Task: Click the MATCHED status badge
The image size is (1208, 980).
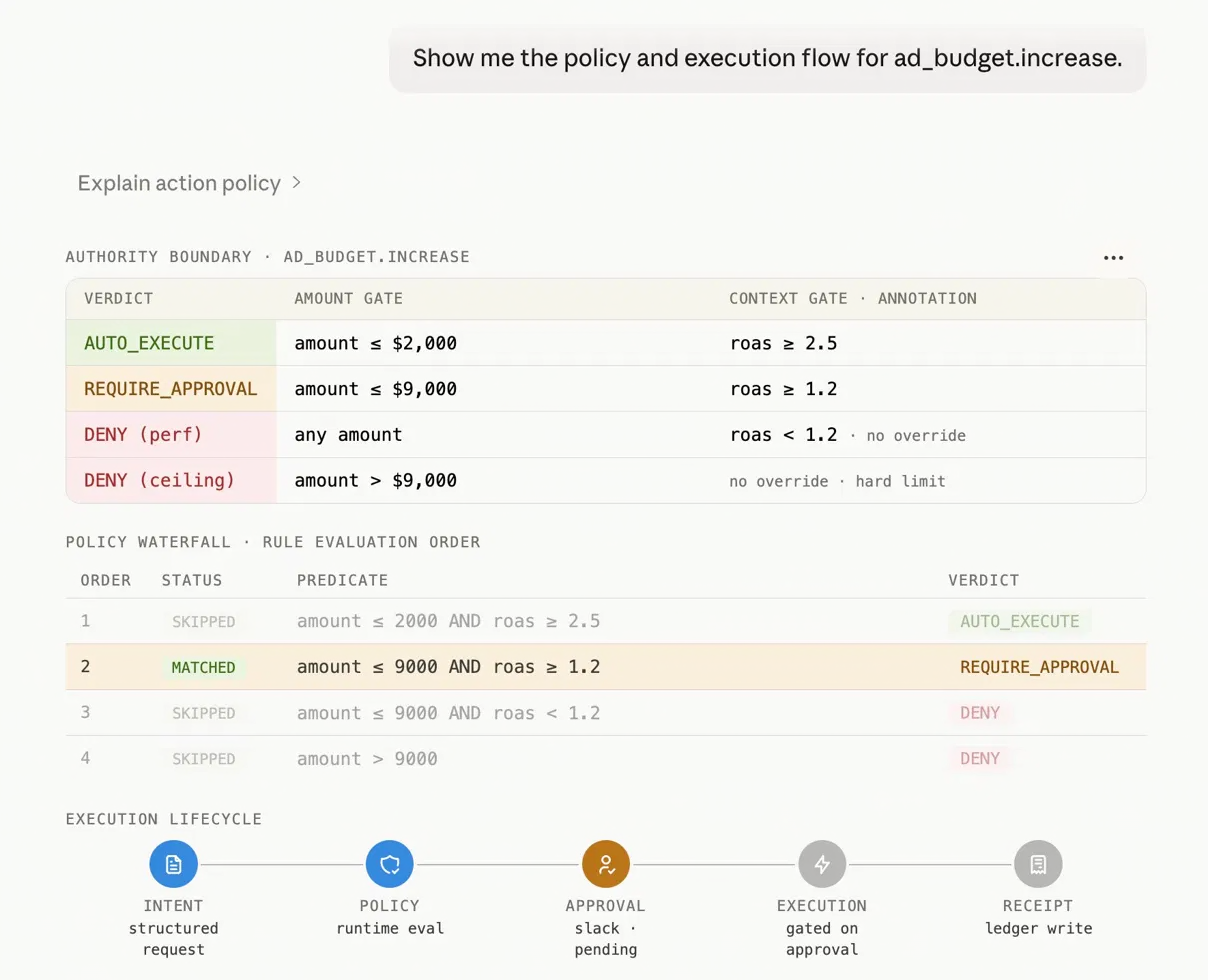Action: coord(203,667)
